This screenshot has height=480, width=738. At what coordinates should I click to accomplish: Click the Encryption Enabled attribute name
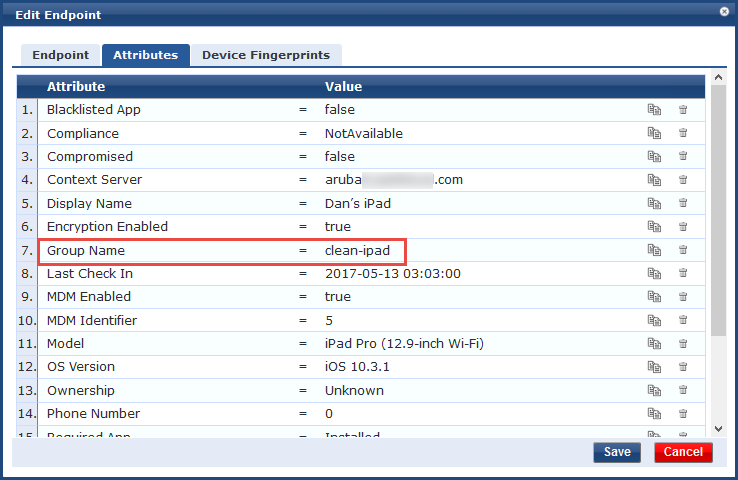click(107, 226)
